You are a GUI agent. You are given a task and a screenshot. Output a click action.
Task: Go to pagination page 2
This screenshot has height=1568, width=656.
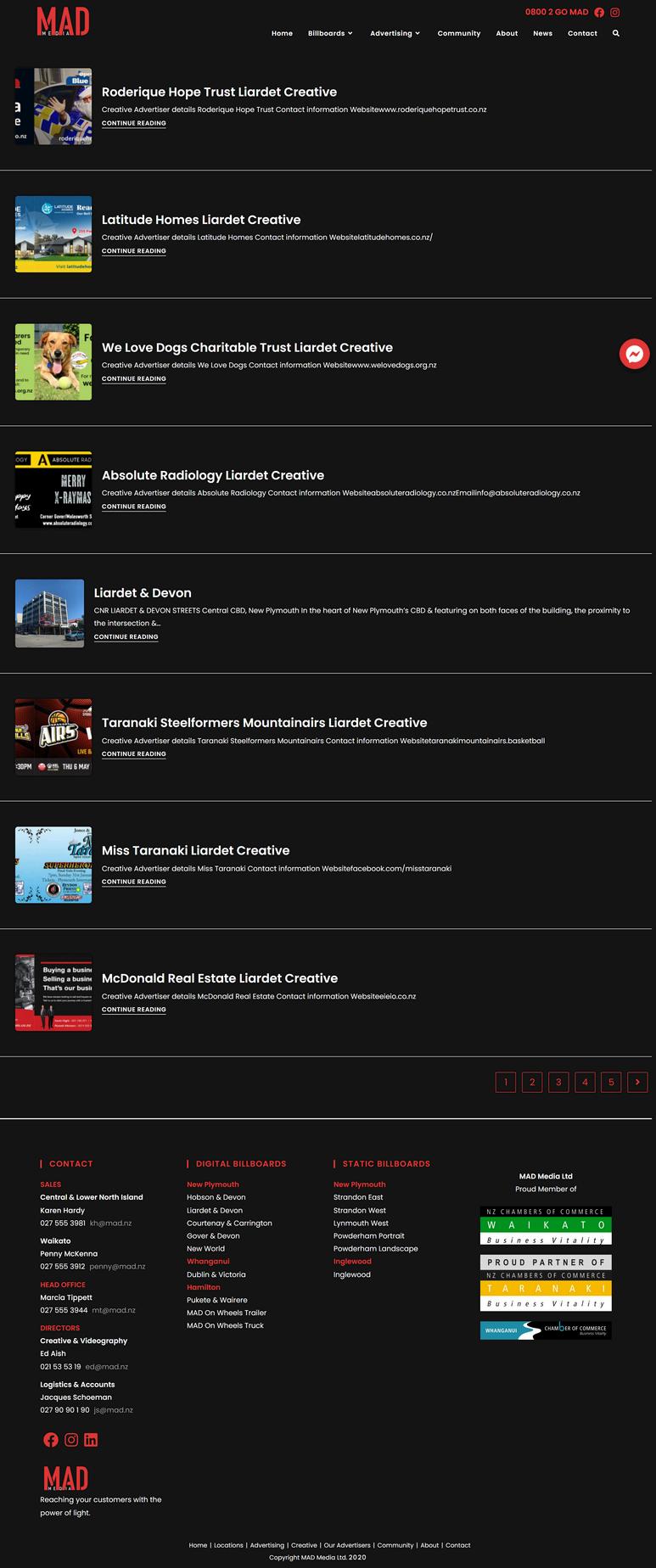(x=532, y=1082)
